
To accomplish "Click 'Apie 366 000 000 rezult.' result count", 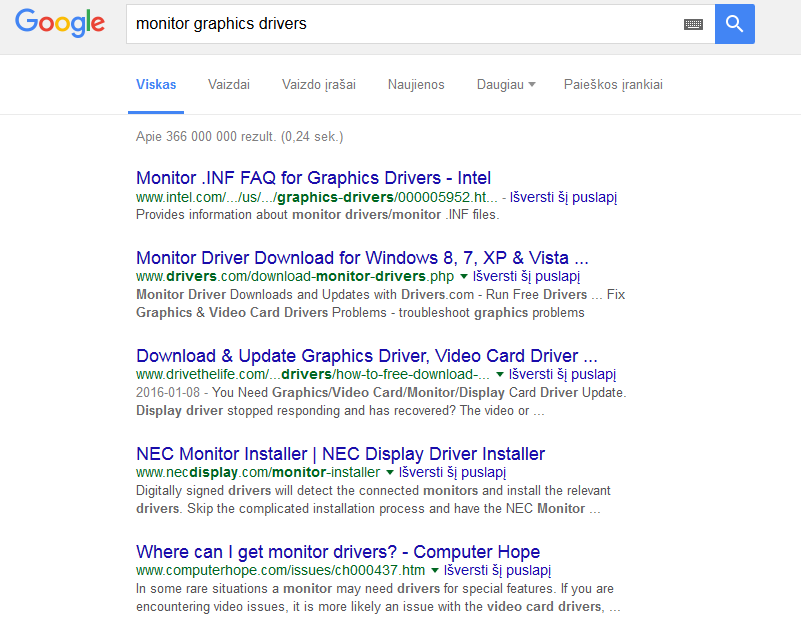I will pos(240,137).
